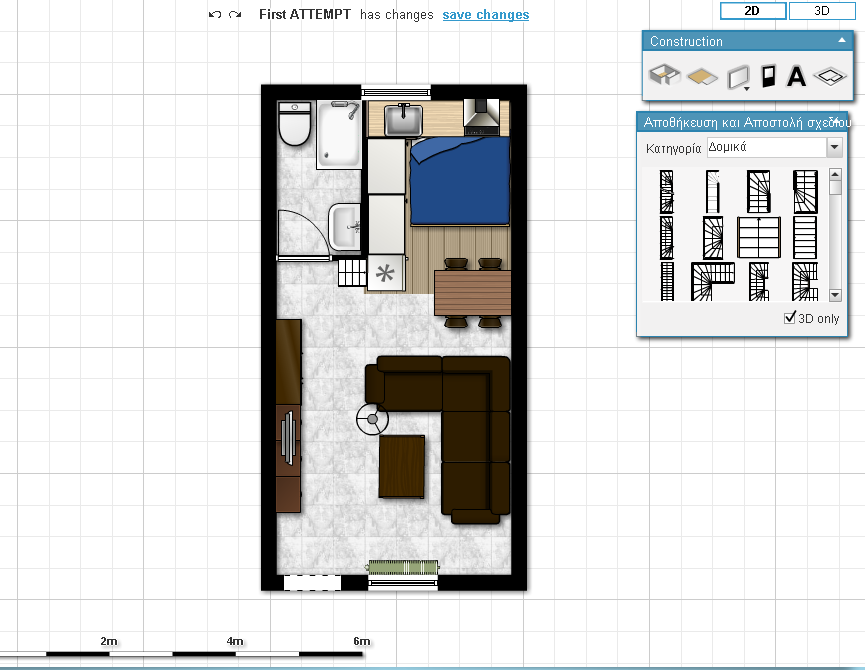
Task: Toggle the 3D only checkbox
Action: coord(791,319)
